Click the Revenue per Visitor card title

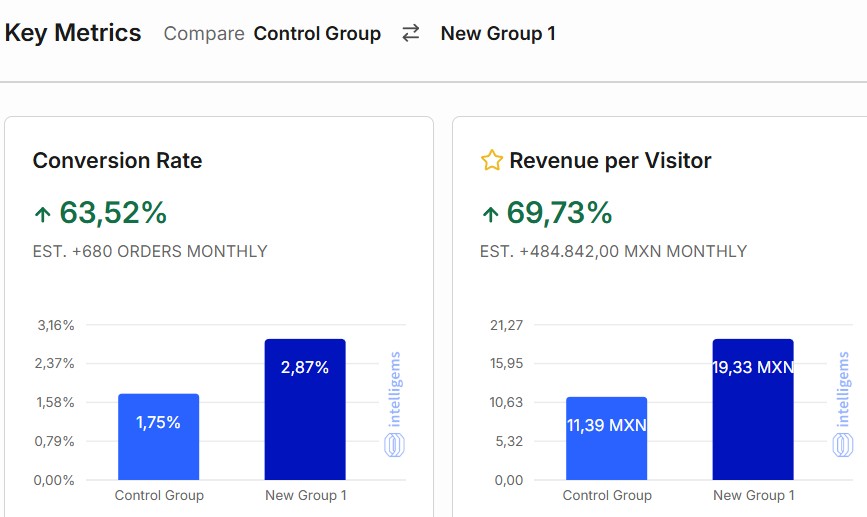tap(610, 161)
